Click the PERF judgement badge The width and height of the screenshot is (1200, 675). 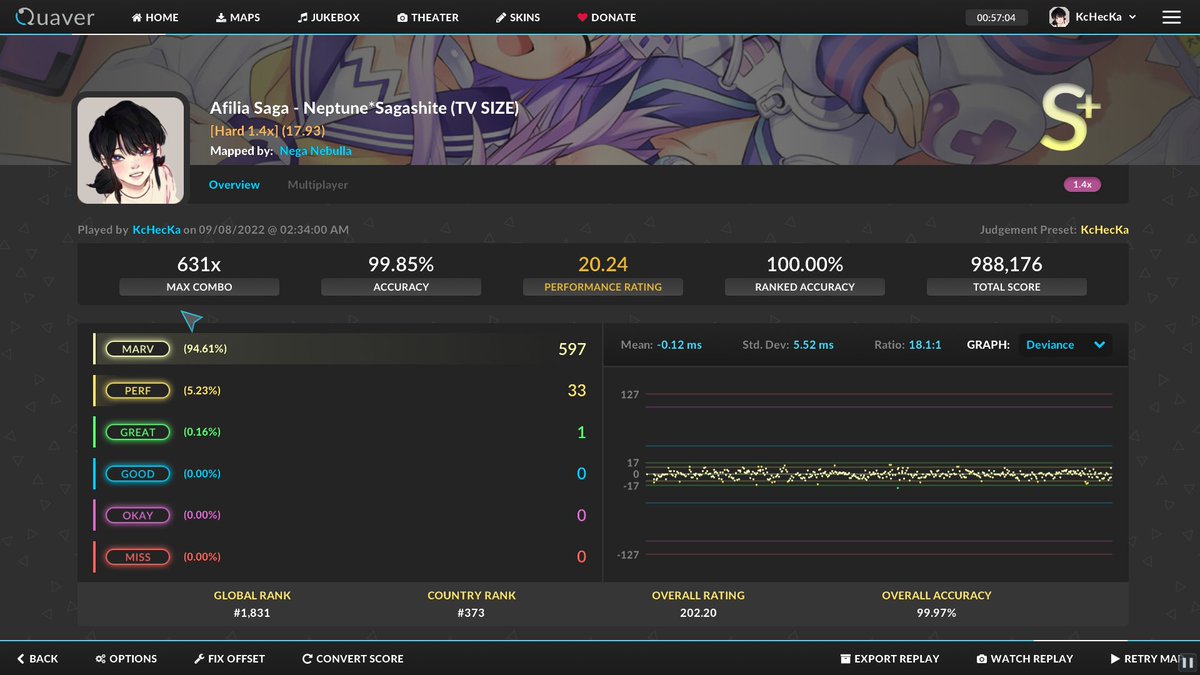pyautogui.click(x=138, y=391)
